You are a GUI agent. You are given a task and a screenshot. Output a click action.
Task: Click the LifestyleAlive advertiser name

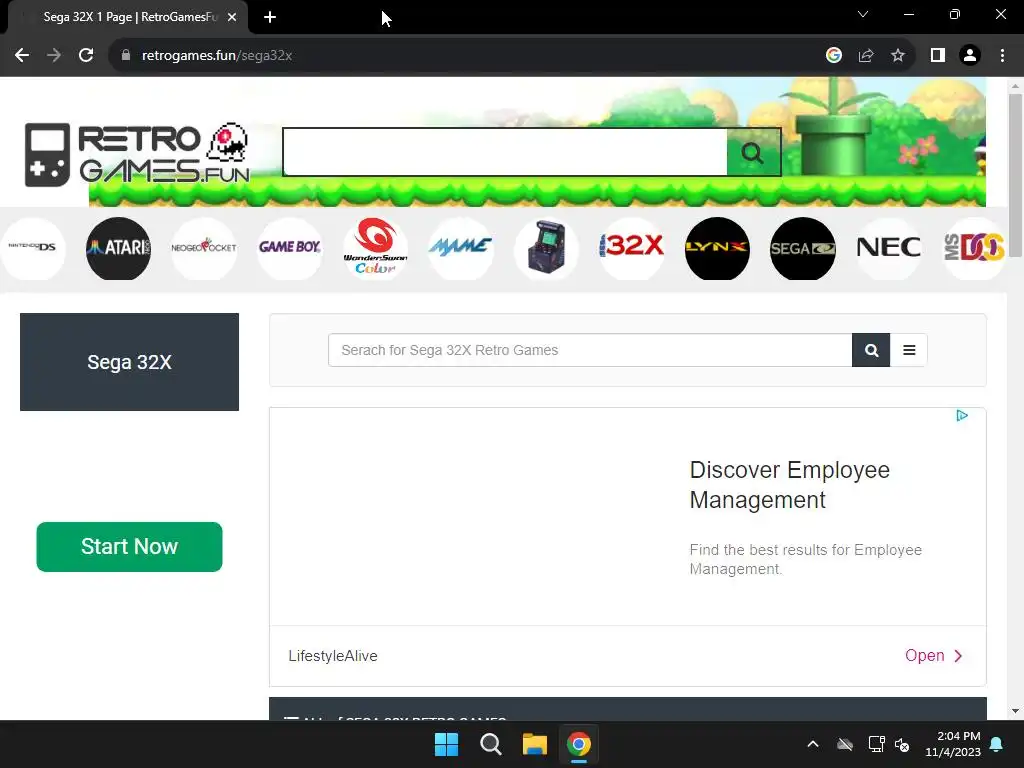point(333,656)
